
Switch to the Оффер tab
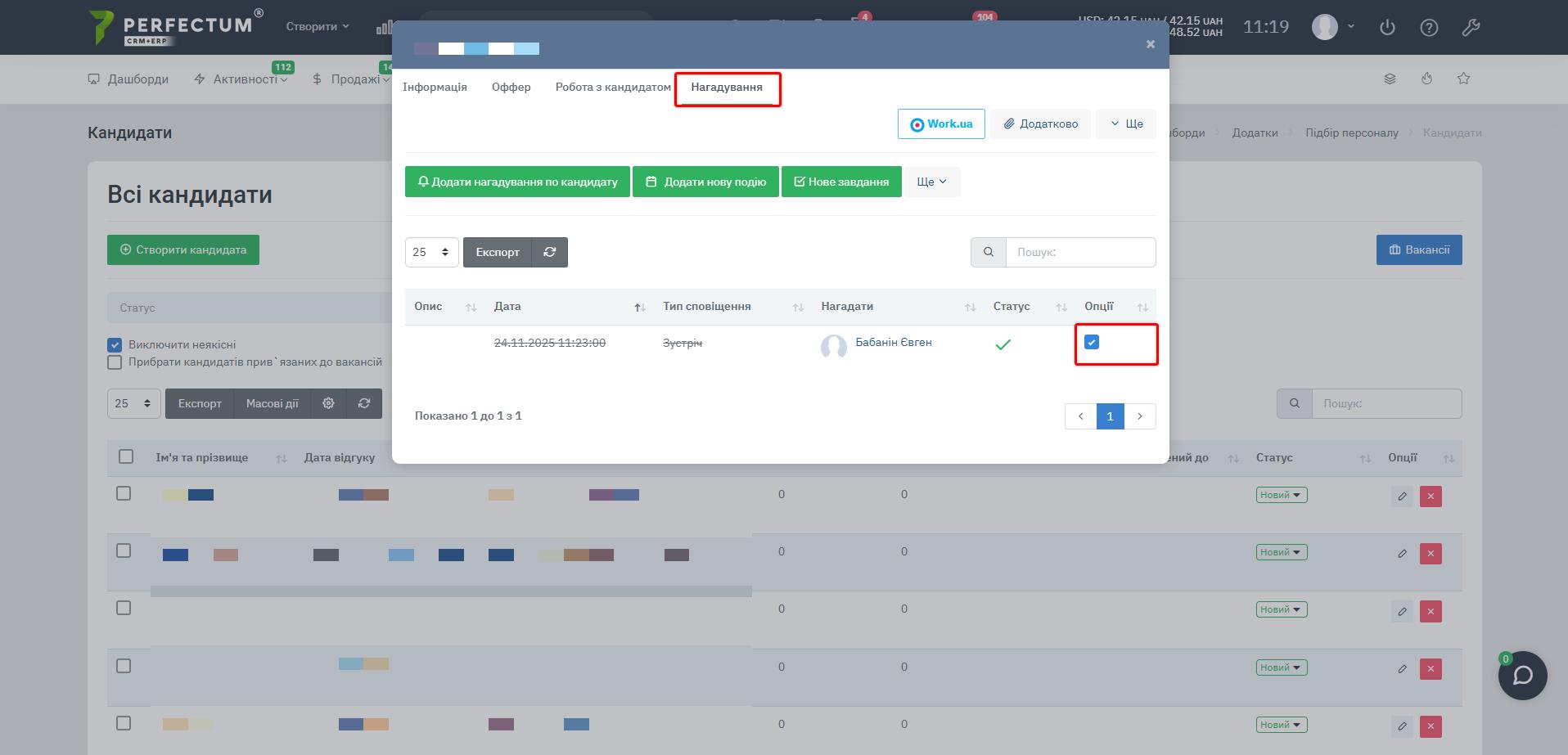(x=511, y=87)
